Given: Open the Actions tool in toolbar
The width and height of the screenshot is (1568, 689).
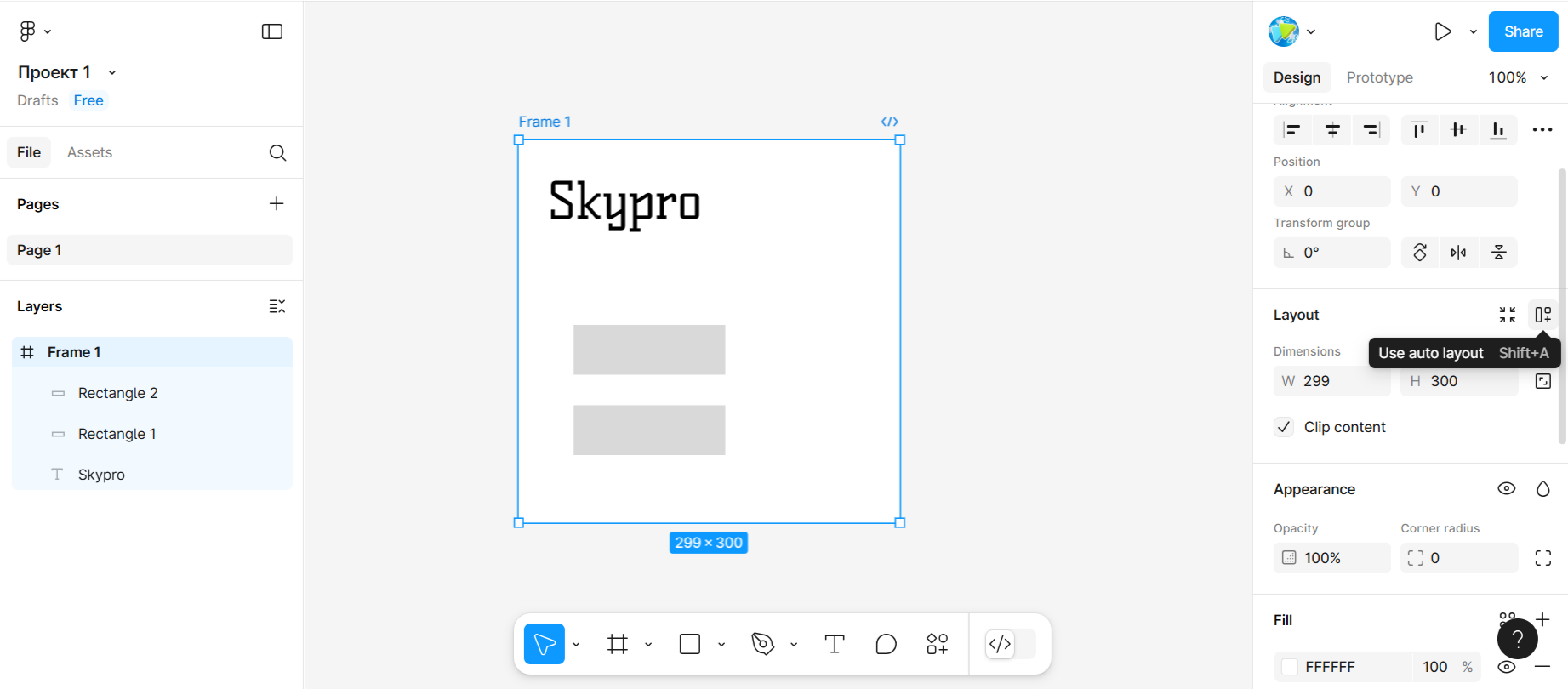Looking at the screenshot, I should coord(937,644).
